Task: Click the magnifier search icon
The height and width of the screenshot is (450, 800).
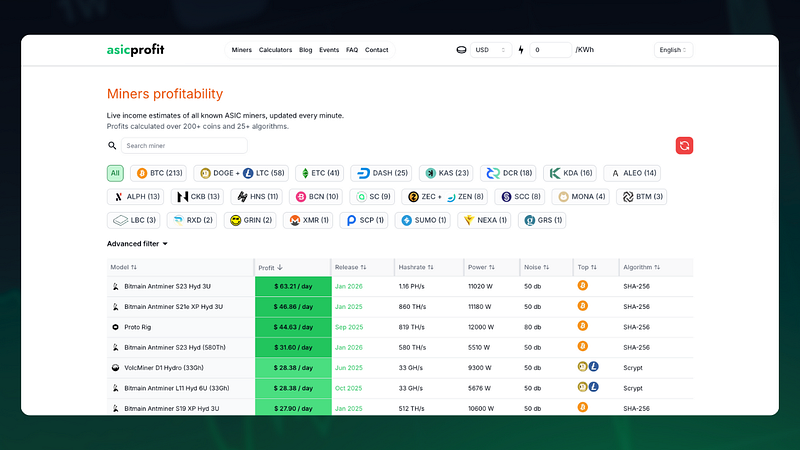Action: coord(112,145)
